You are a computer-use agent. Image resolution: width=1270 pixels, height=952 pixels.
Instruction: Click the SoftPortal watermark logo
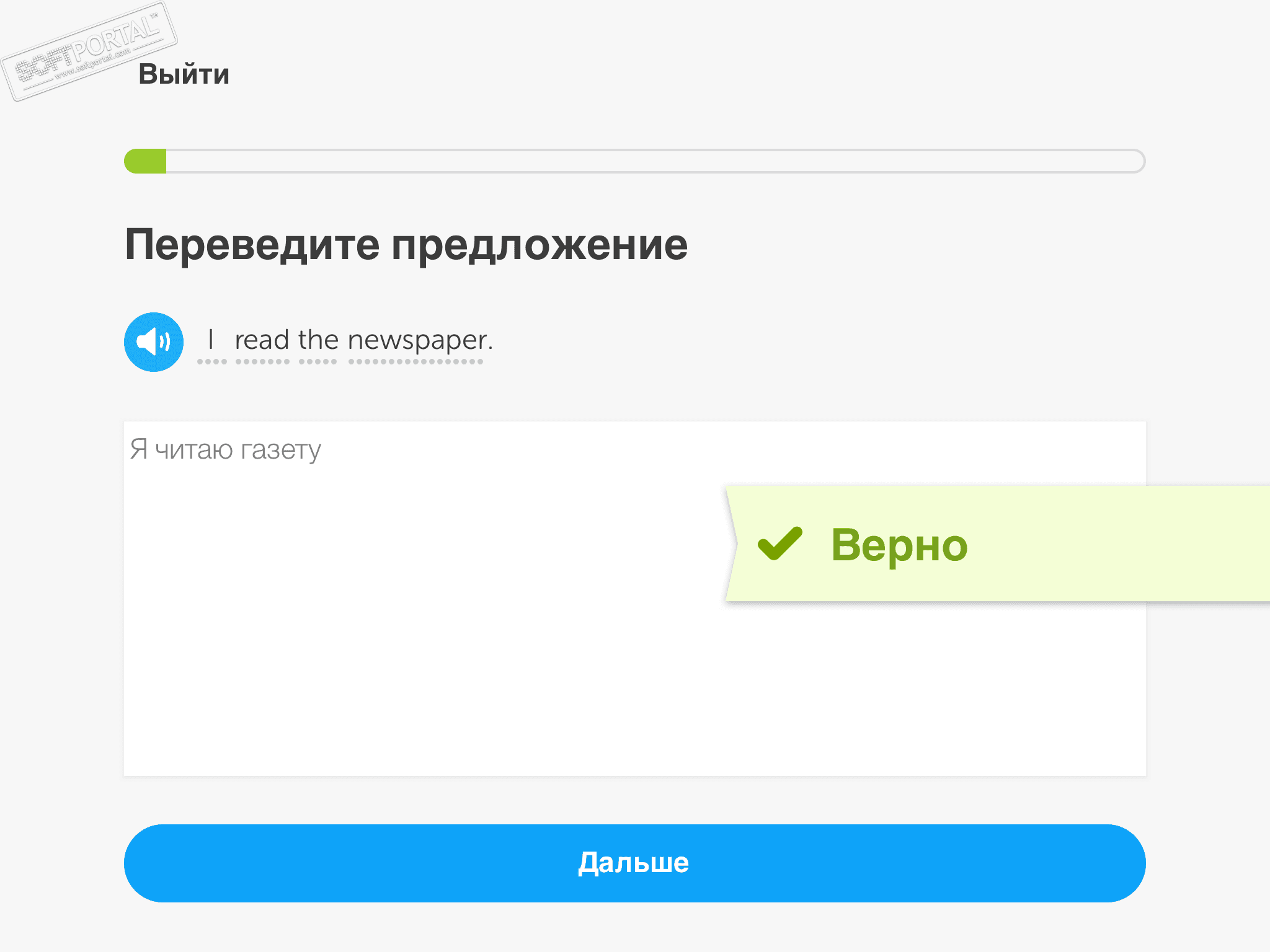tap(89, 51)
